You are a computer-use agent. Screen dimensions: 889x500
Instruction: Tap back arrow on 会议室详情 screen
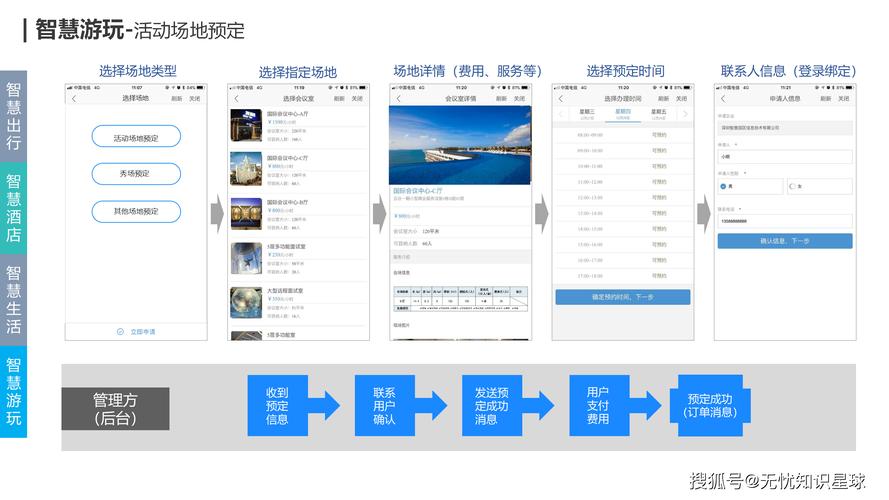(398, 99)
